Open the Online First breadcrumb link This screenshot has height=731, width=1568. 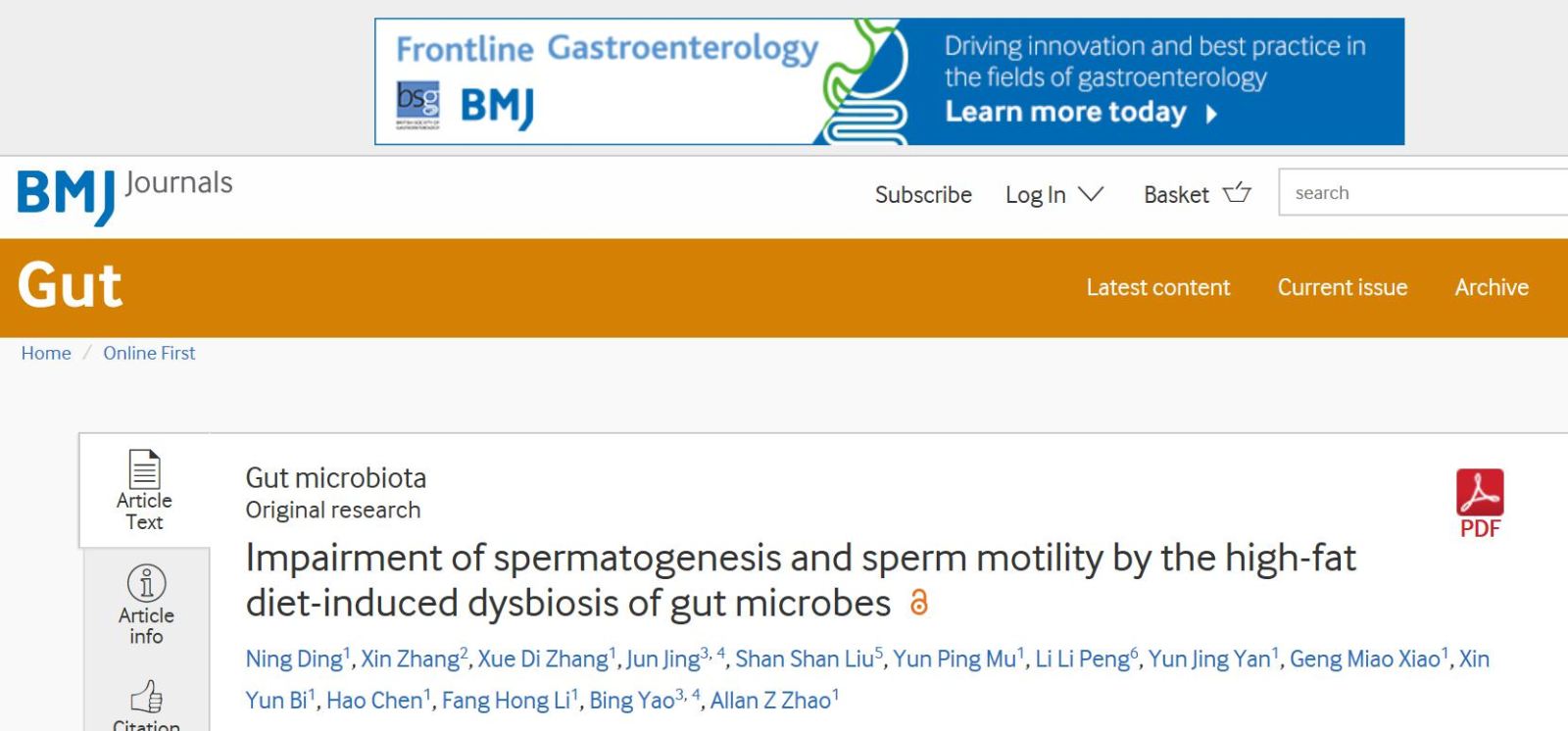pos(149,353)
